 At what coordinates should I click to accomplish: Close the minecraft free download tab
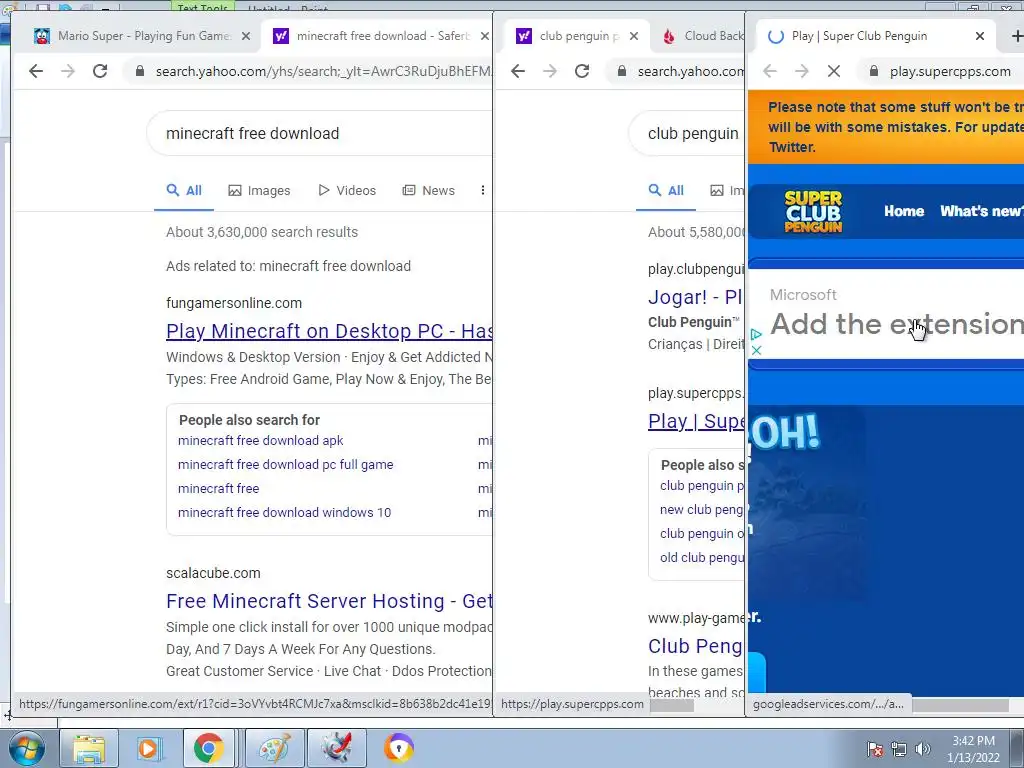(x=485, y=37)
